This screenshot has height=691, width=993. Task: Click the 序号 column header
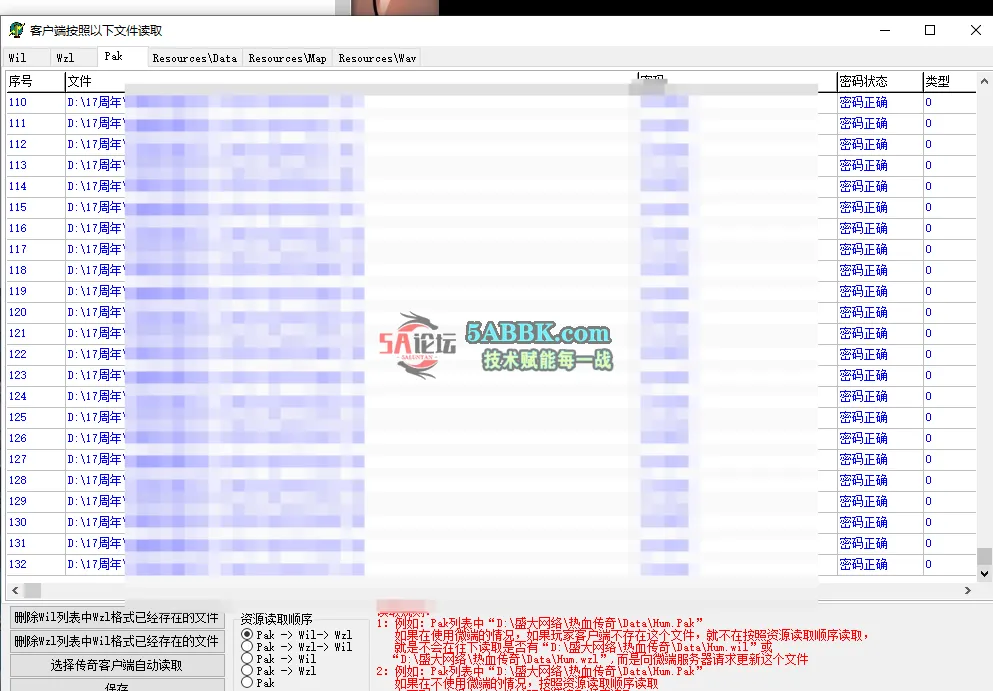[x=35, y=81]
